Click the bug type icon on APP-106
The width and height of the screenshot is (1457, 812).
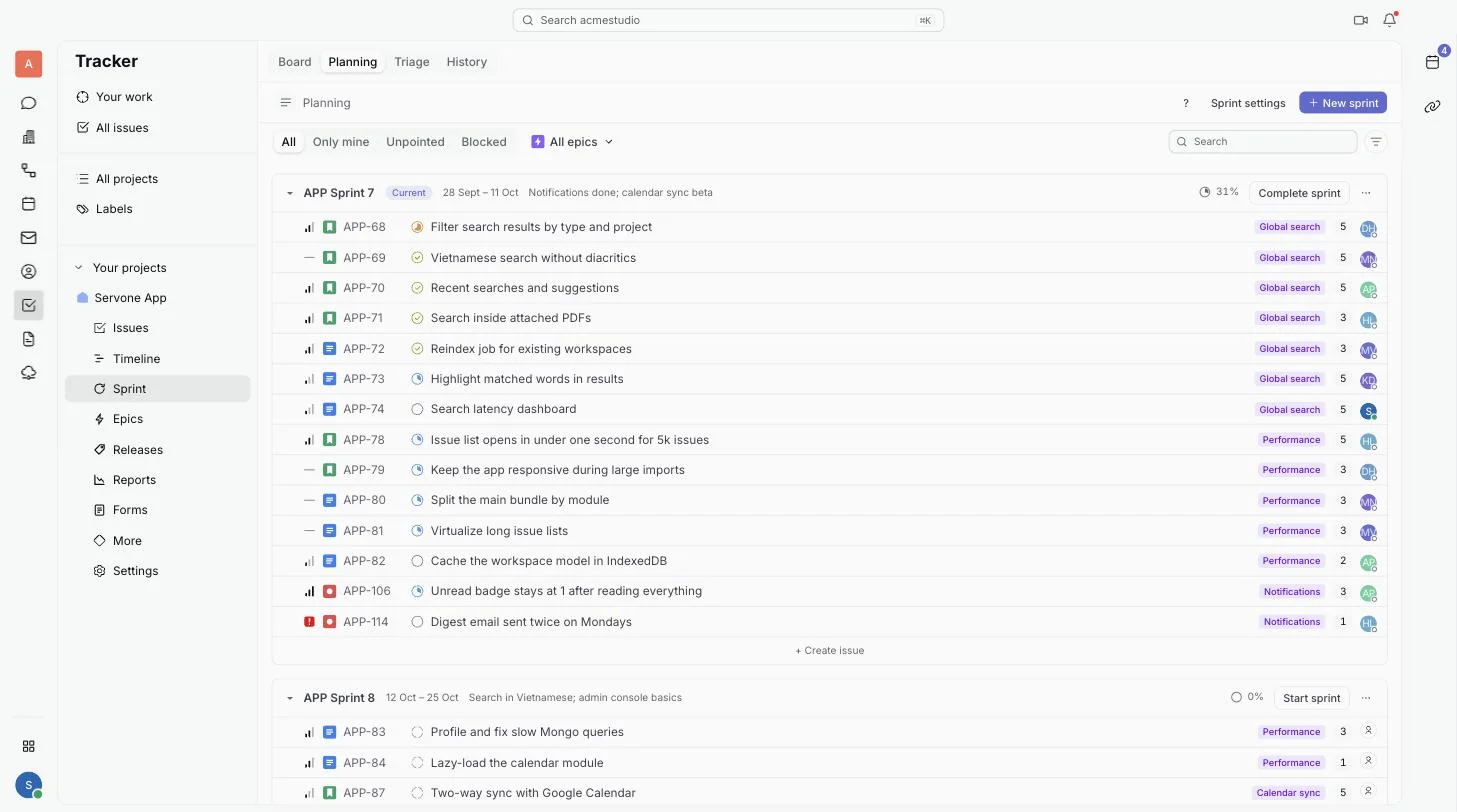pyautogui.click(x=329, y=591)
